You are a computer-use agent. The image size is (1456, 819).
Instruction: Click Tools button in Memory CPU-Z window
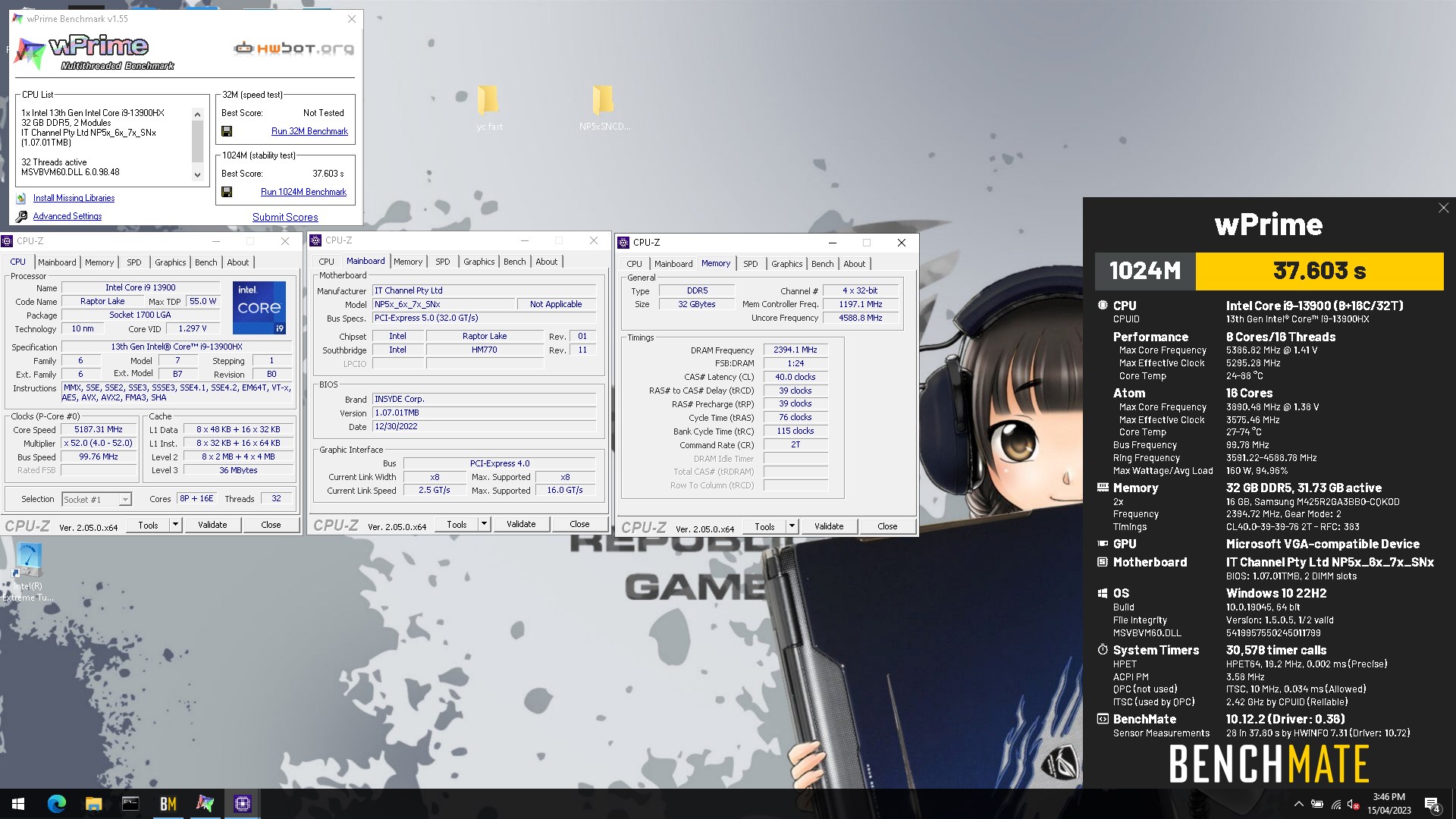pyautogui.click(x=764, y=526)
